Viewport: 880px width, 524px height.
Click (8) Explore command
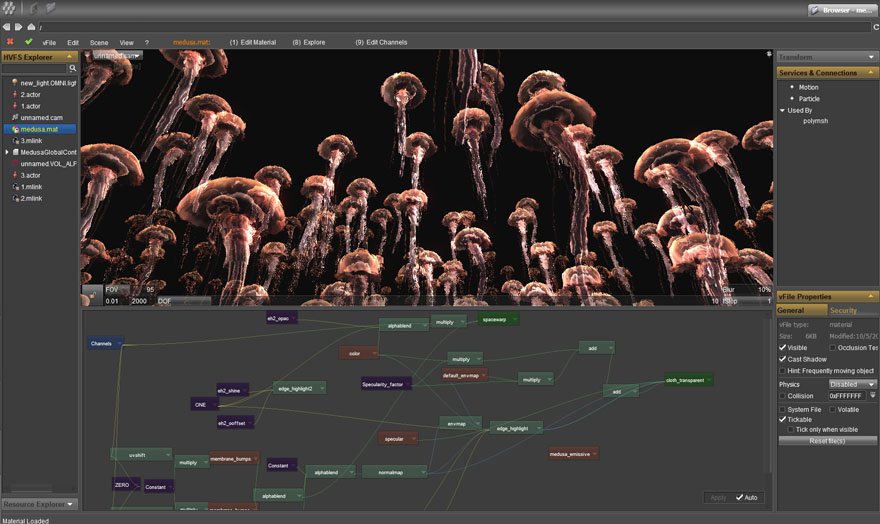[309, 43]
